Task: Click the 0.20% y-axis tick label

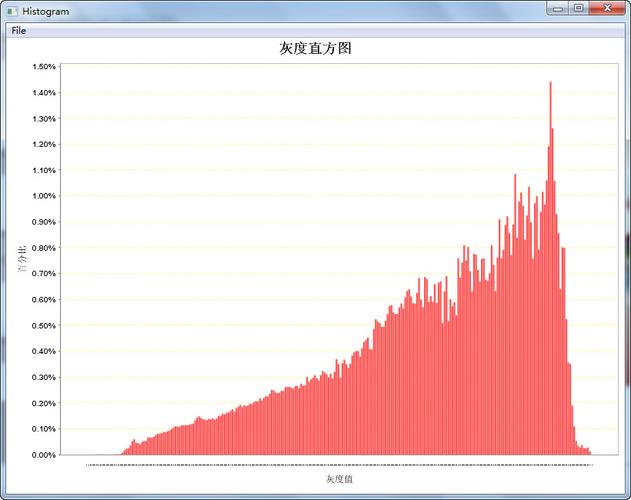Action: 44,403
